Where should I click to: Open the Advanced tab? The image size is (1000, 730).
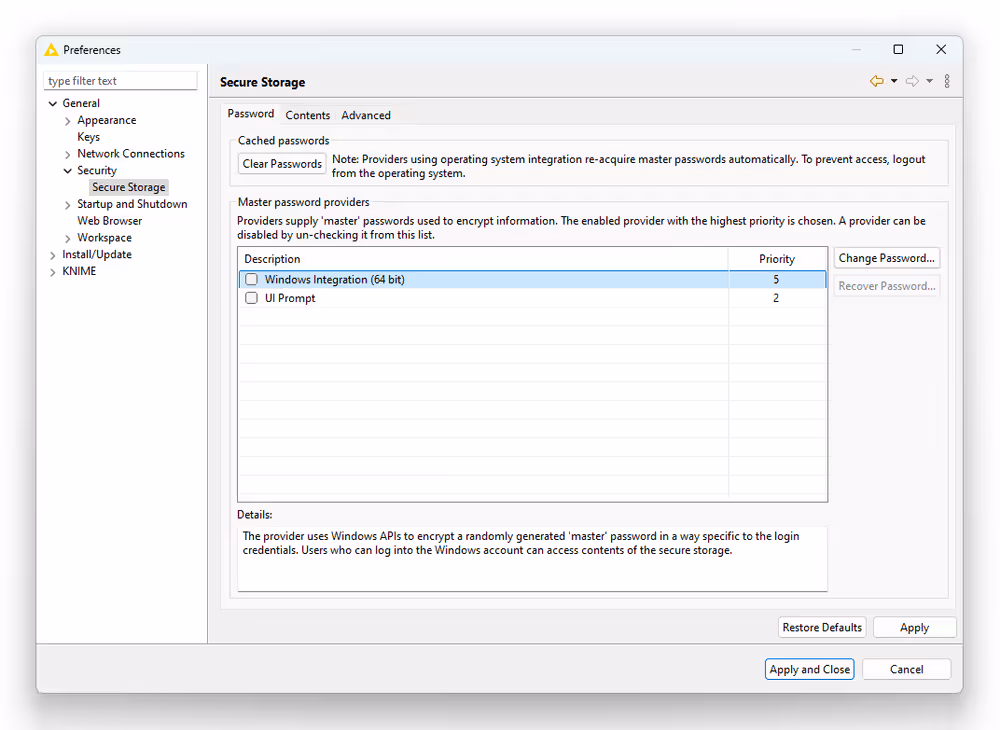(x=365, y=115)
